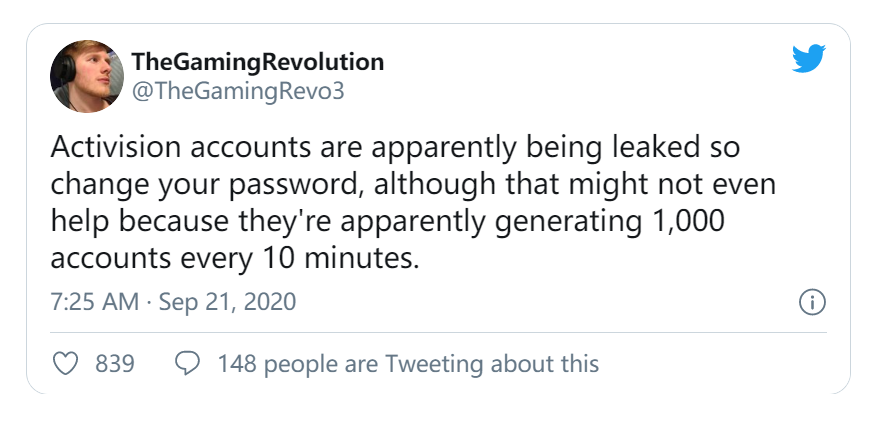Click the "Sep 21, 2020" date text

(x=226, y=301)
